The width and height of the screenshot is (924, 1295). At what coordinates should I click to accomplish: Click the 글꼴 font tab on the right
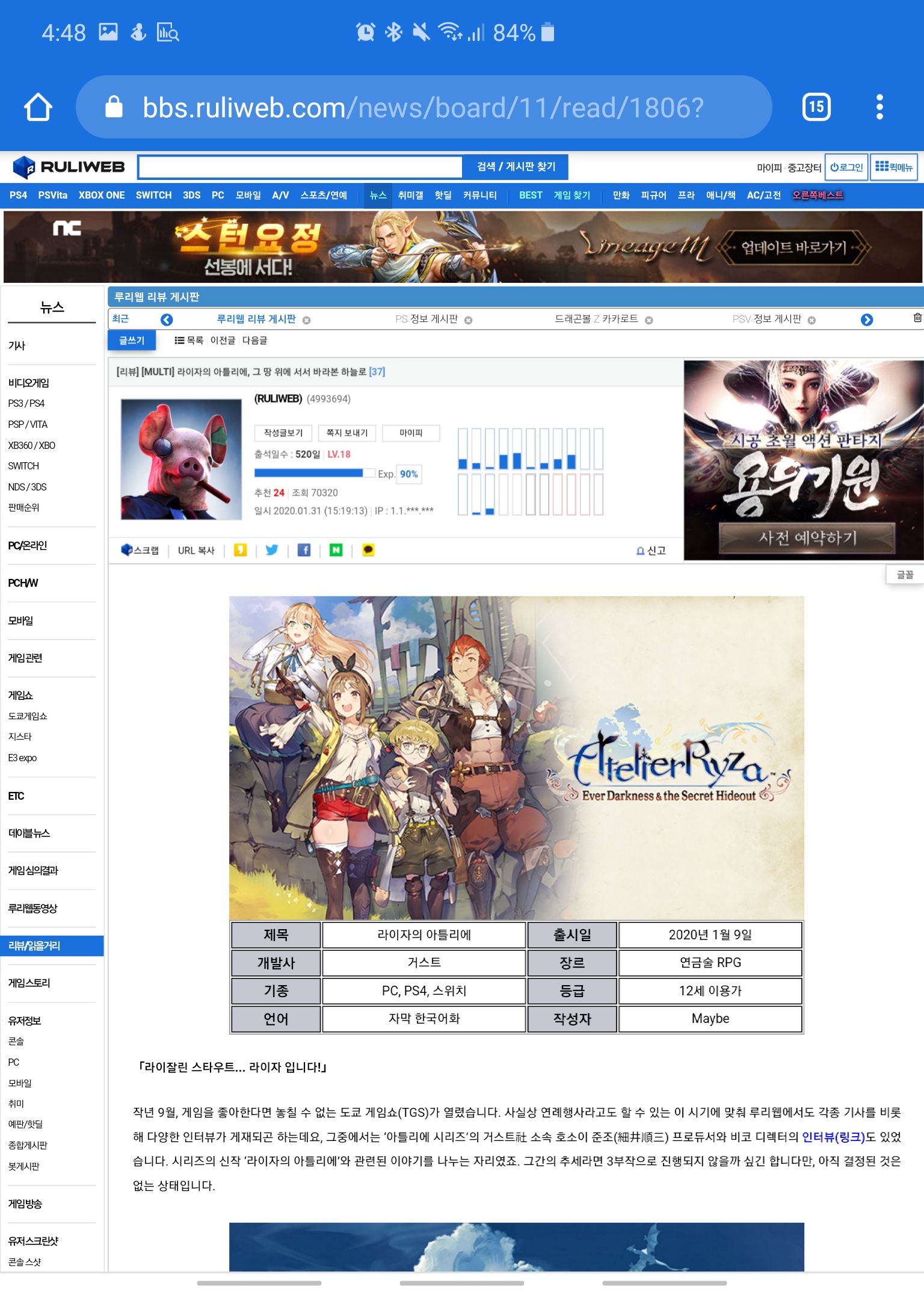pos(905,575)
